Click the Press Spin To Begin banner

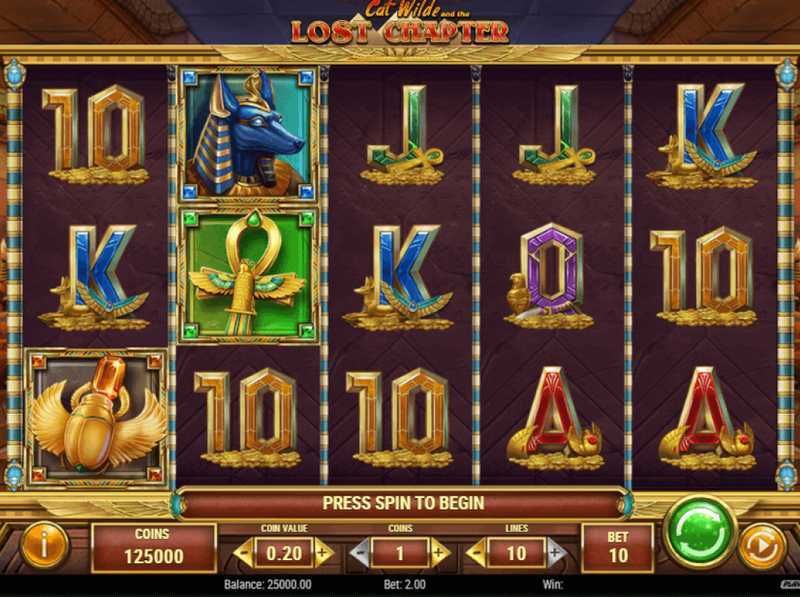point(403,503)
